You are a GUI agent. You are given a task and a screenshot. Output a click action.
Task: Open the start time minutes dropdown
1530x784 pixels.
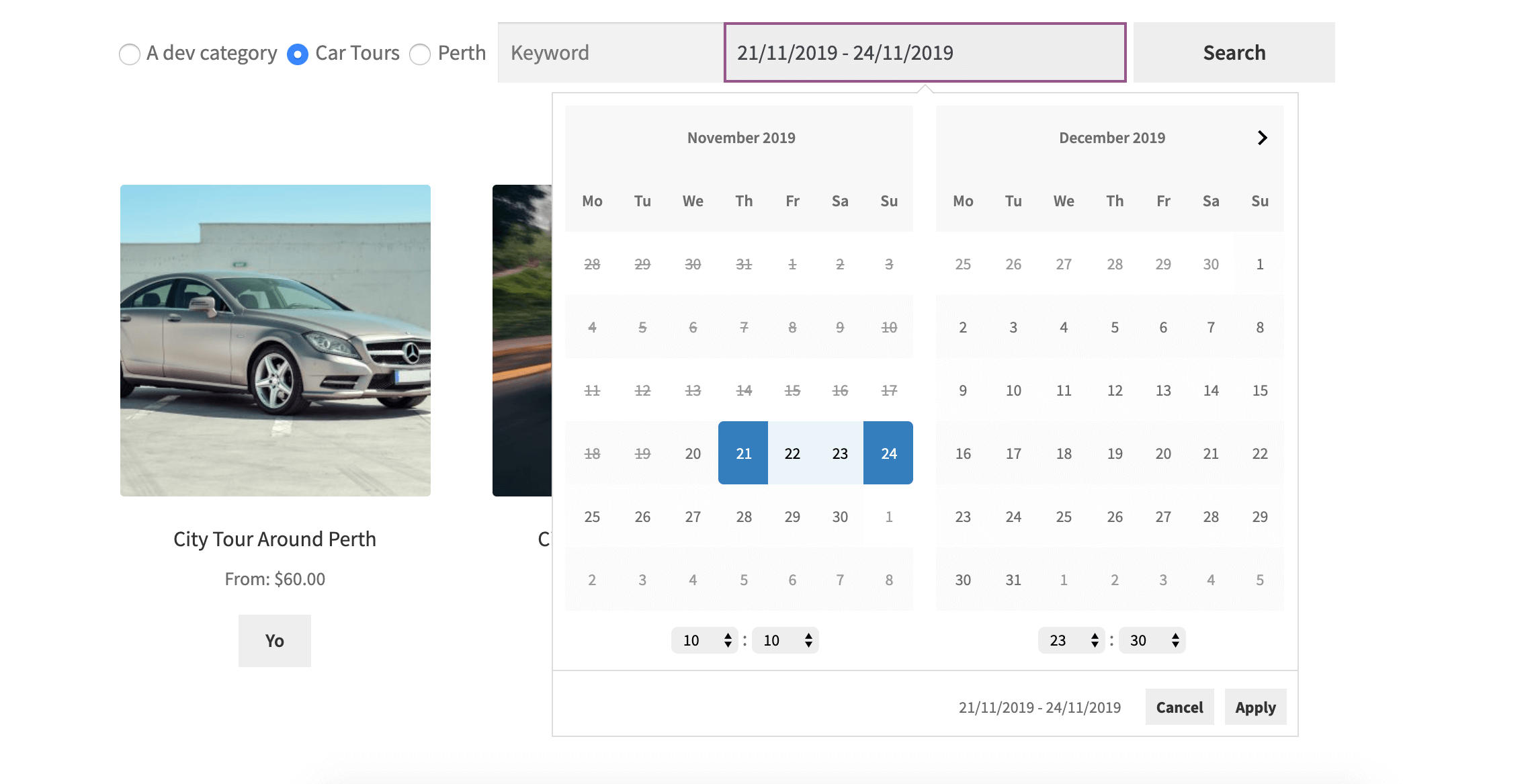[x=784, y=640]
